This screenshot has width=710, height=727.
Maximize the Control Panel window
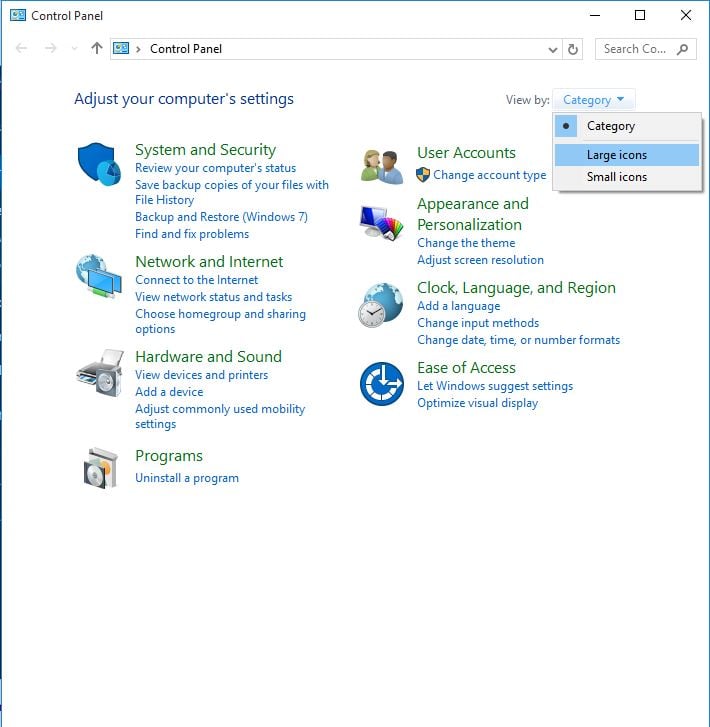point(640,15)
